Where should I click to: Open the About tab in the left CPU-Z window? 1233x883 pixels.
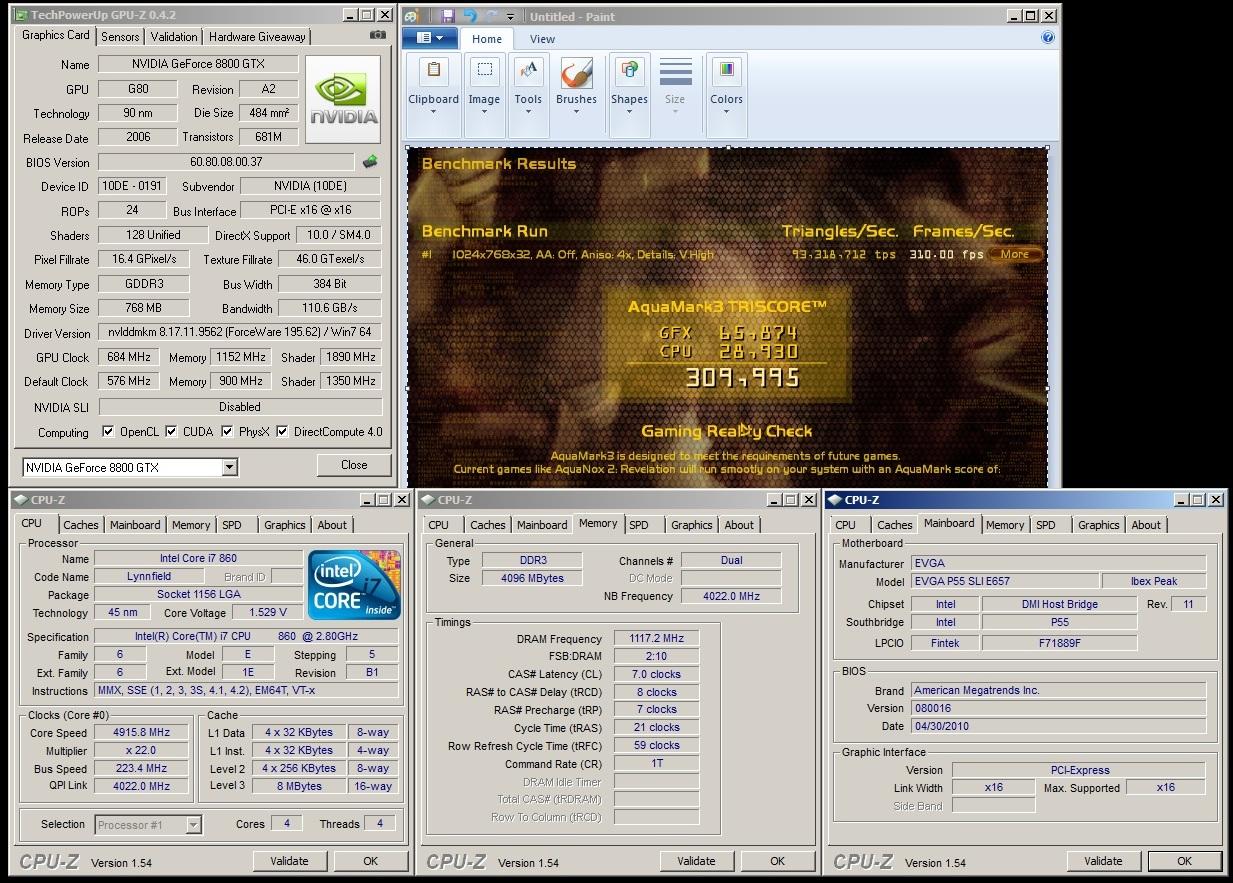[x=332, y=525]
